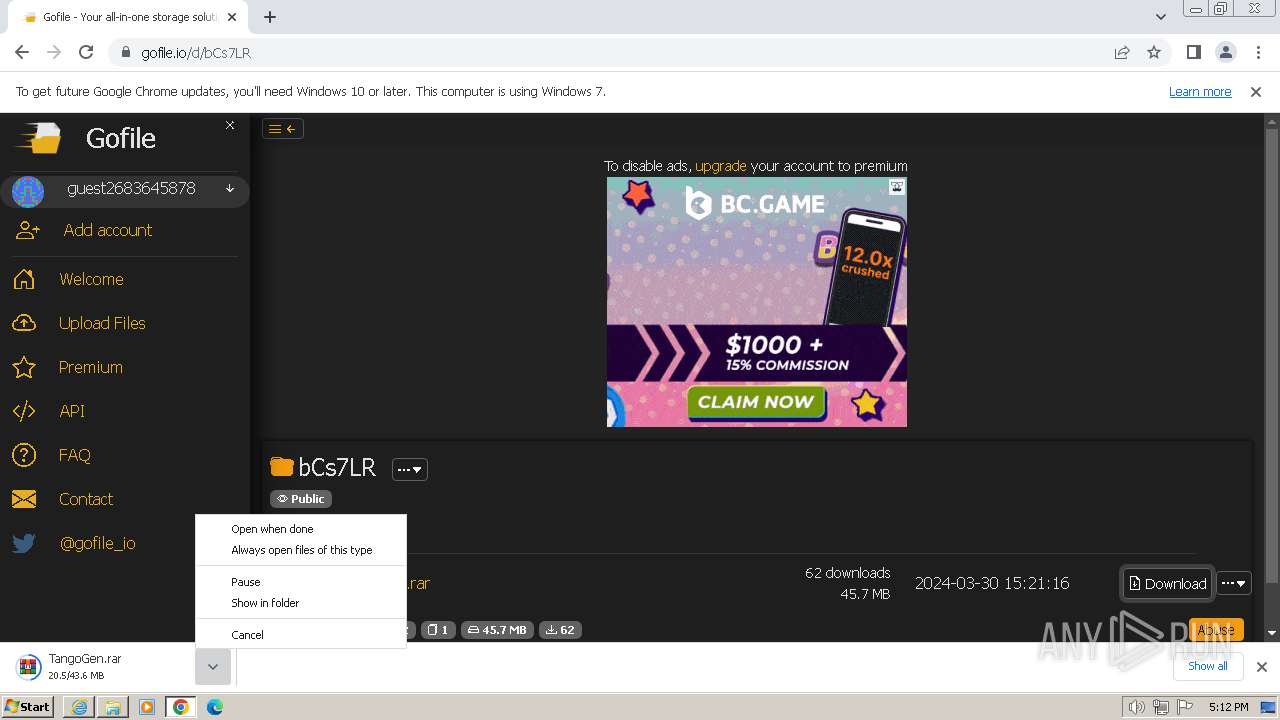
Task: Click the Windows Start button
Action: [28, 707]
